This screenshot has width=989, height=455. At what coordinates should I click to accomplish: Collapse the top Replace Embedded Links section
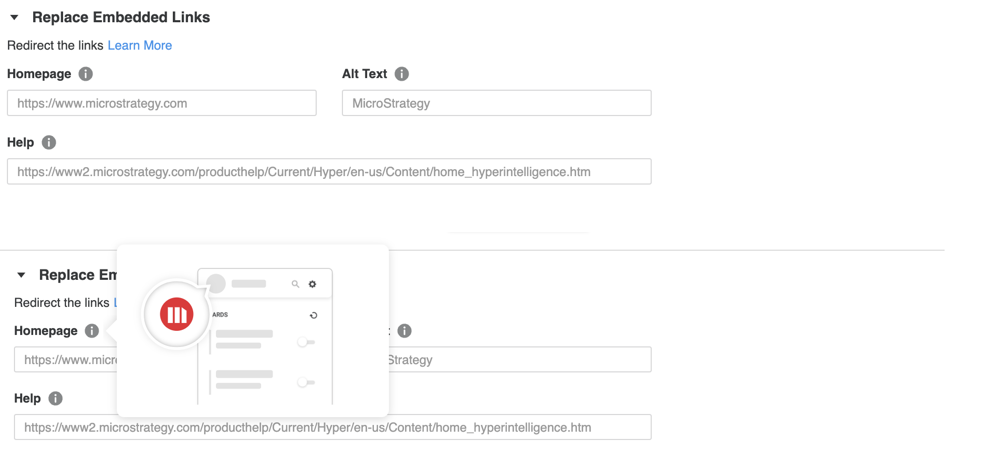[x=14, y=18]
